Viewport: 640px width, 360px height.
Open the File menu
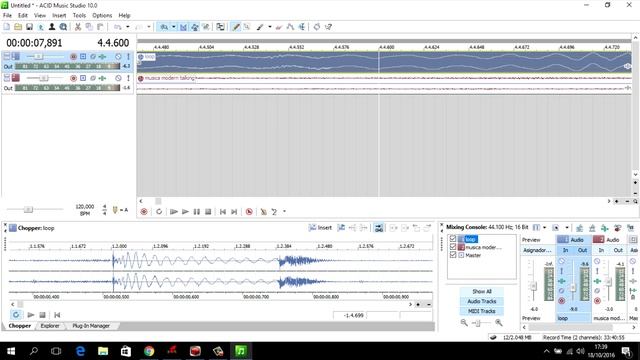tap(7, 16)
